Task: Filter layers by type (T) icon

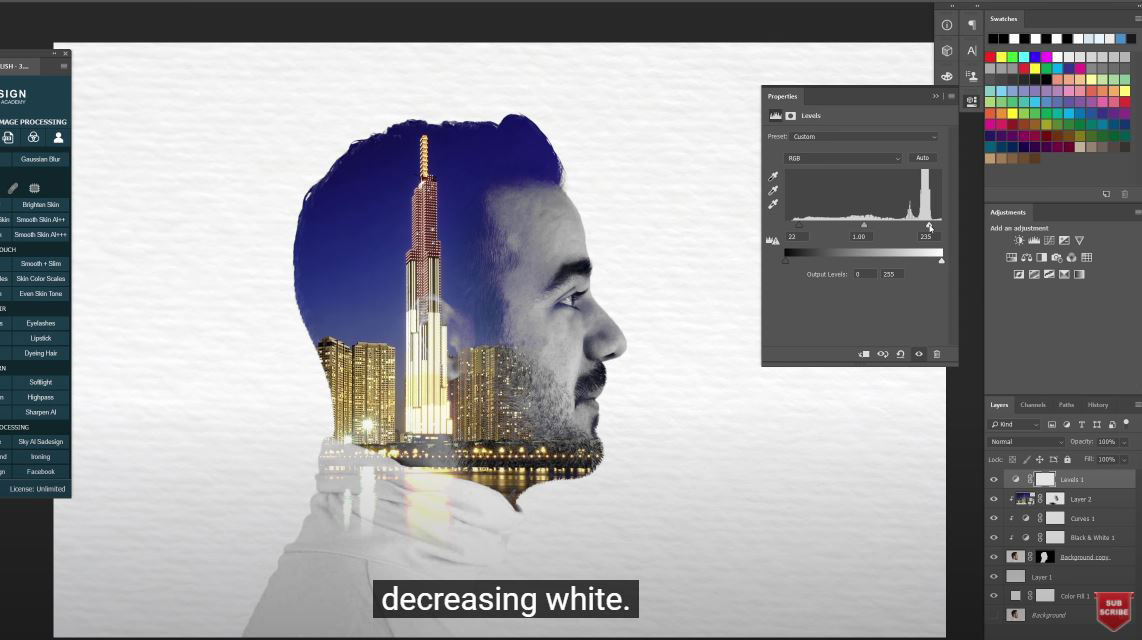Action: pyautogui.click(x=1082, y=424)
